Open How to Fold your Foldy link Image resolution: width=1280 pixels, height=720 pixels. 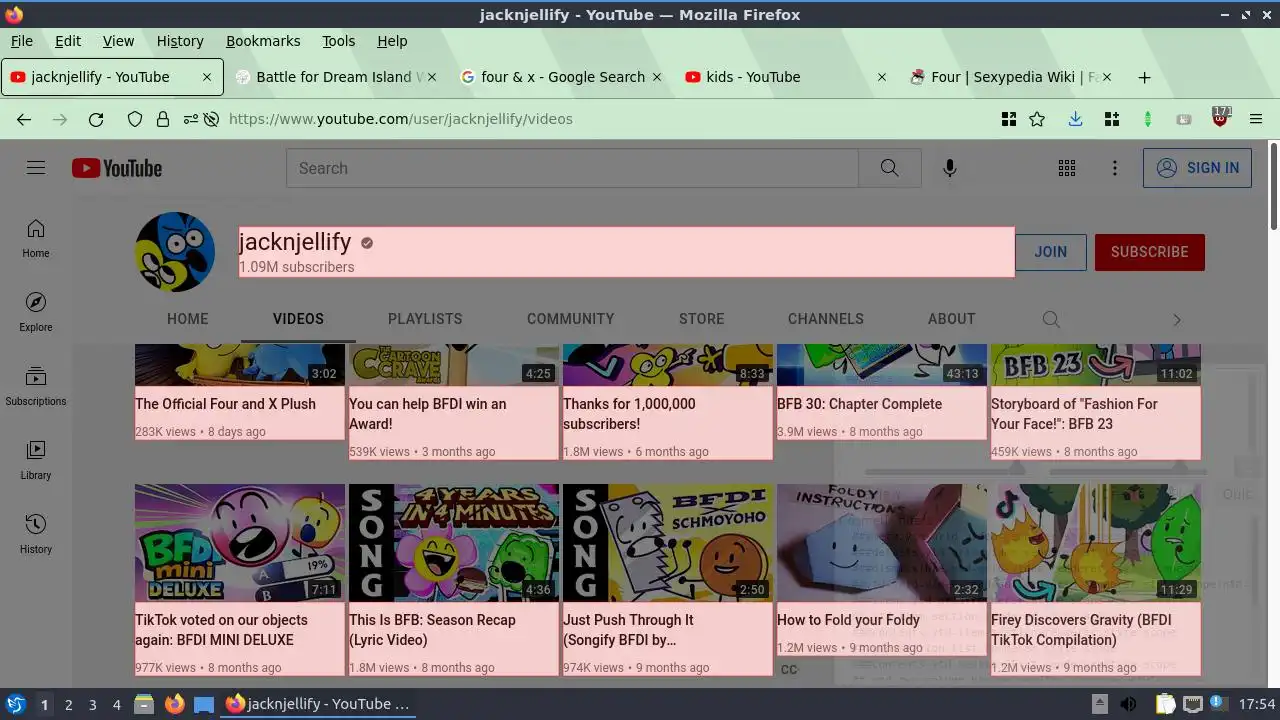[848, 620]
